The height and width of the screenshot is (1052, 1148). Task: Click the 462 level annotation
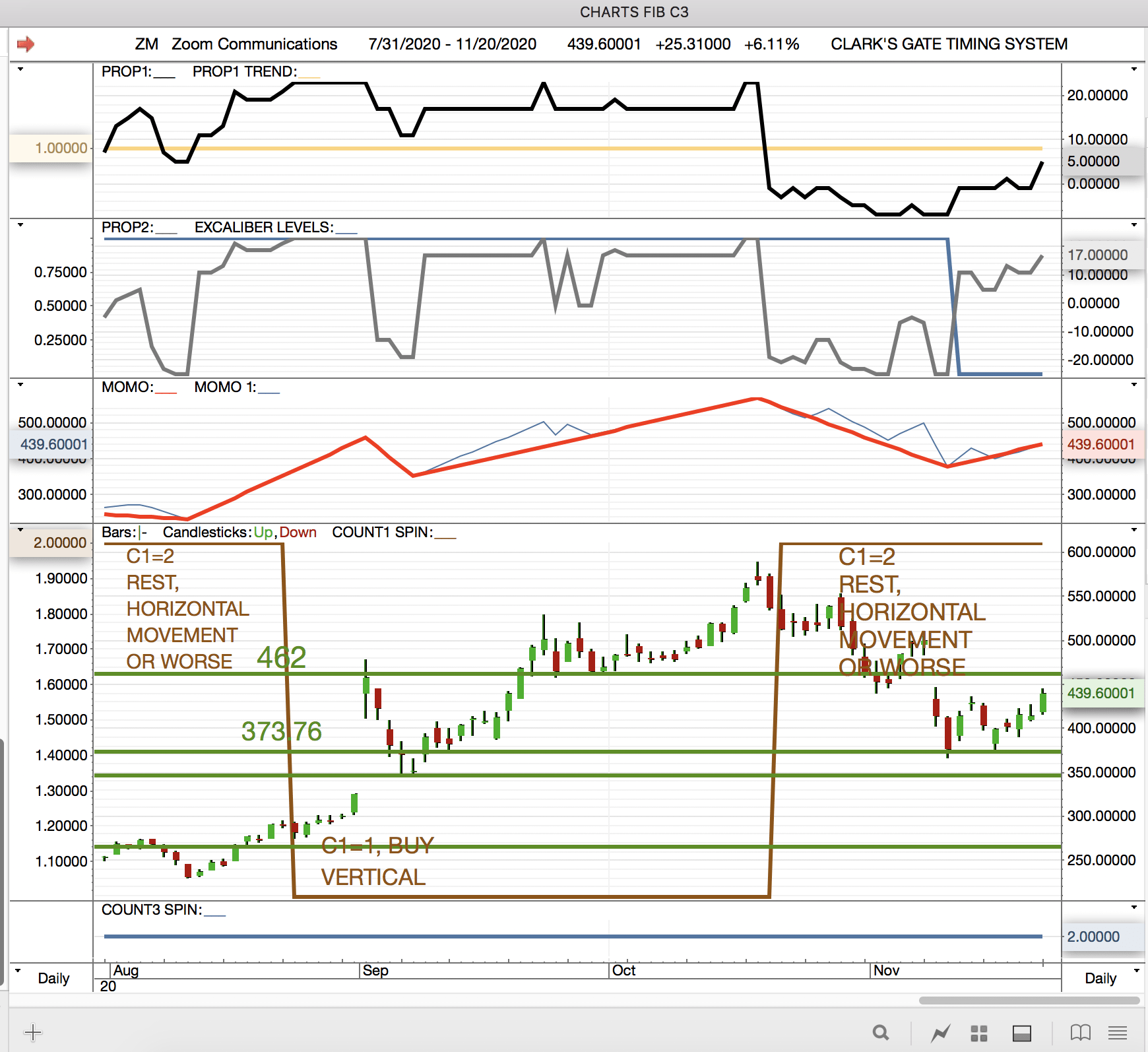(282, 657)
